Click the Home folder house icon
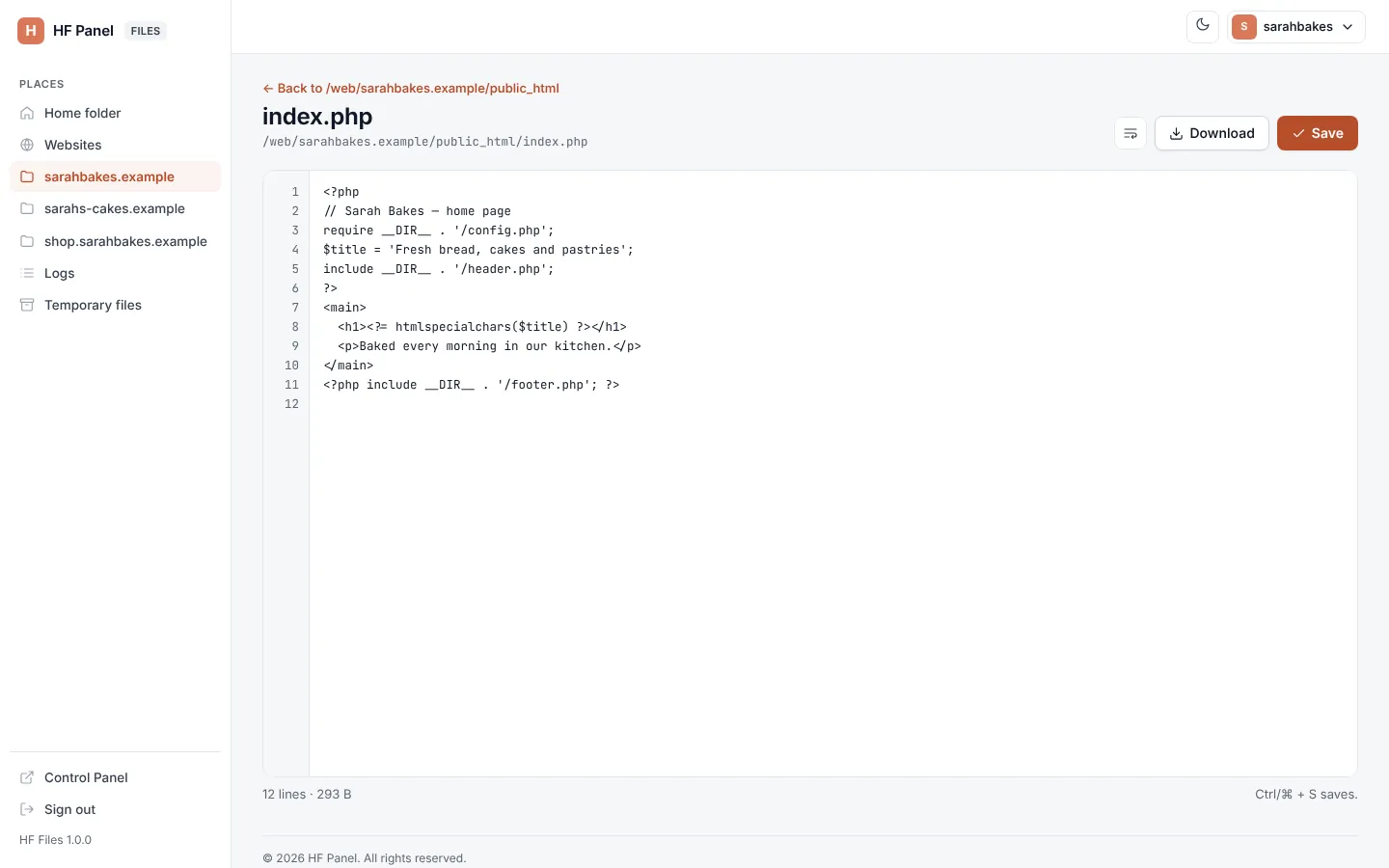 (27, 113)
